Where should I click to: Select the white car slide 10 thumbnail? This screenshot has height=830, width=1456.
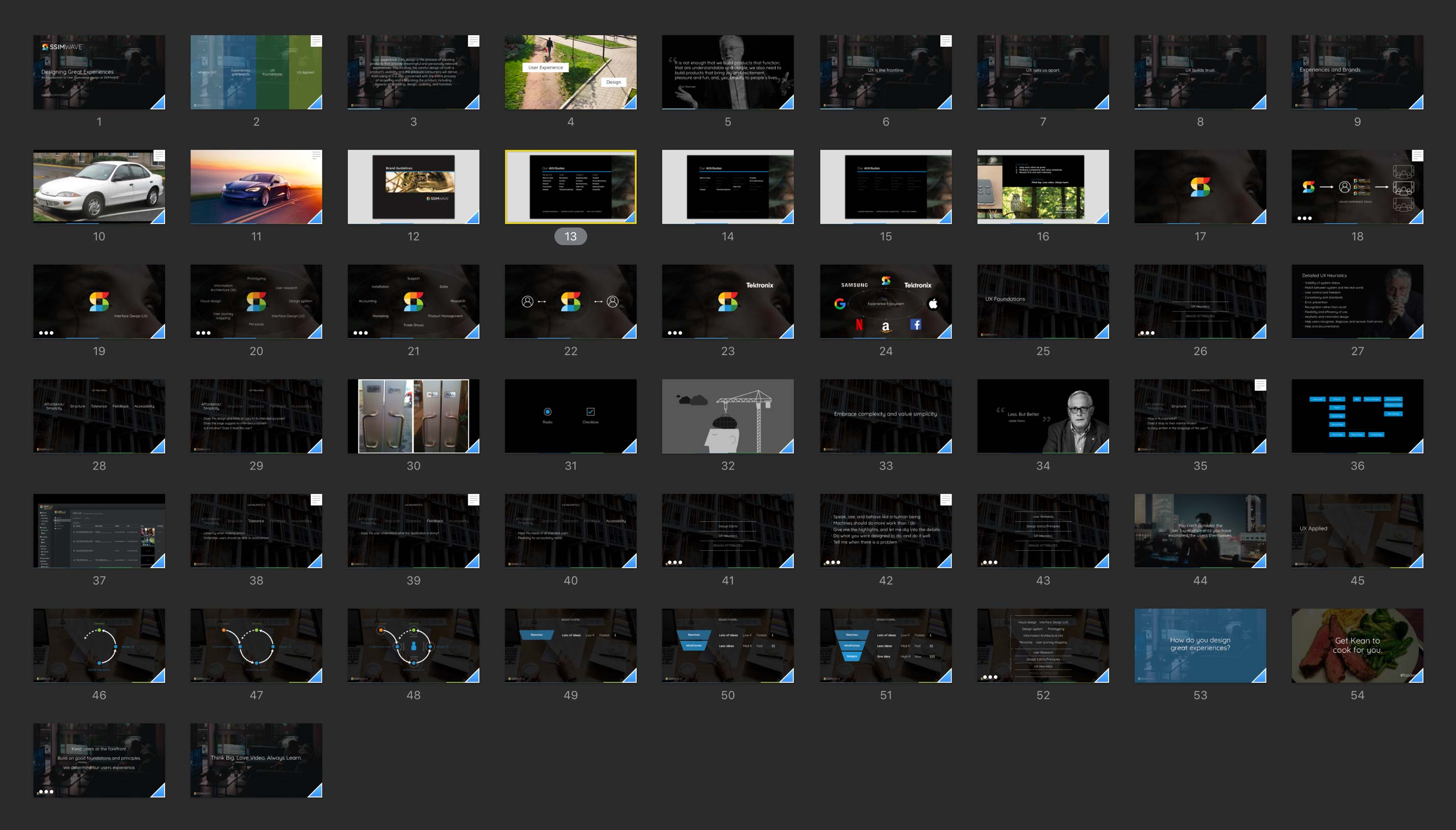99,187
